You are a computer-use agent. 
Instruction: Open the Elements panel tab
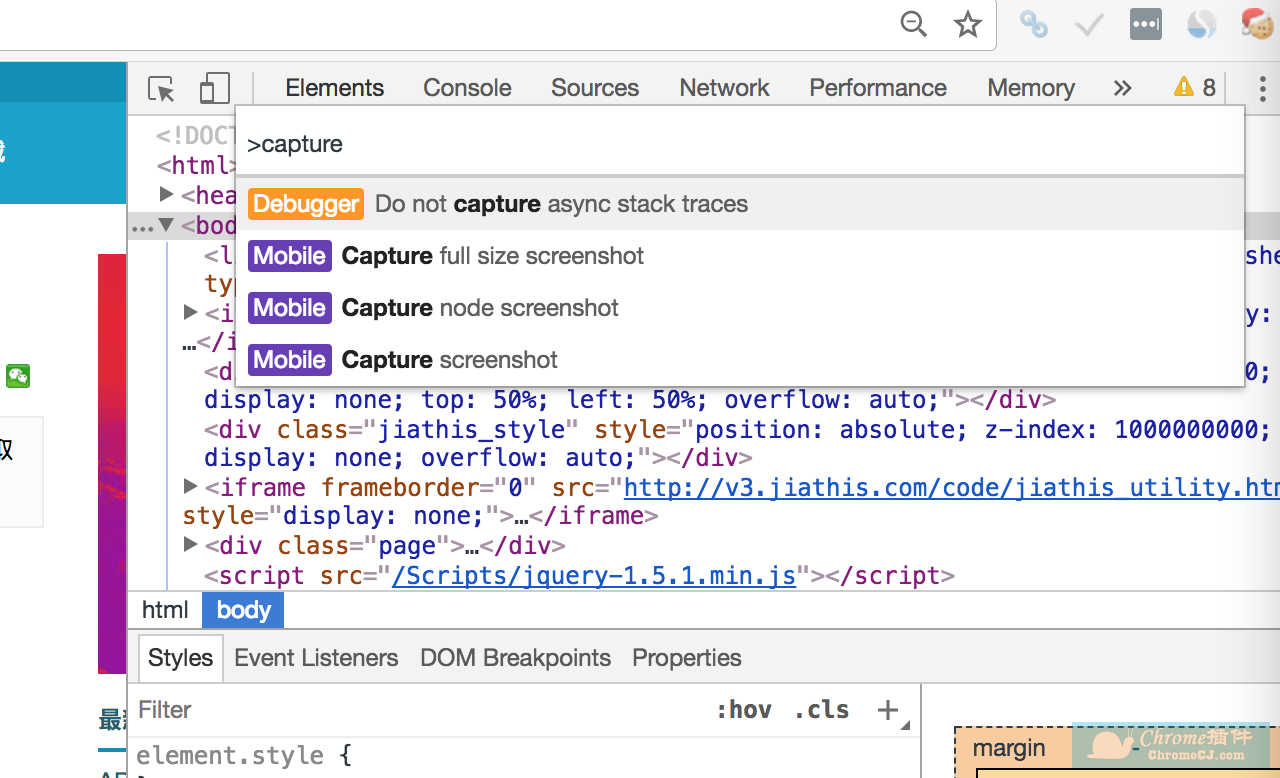[x=334, y=88]
